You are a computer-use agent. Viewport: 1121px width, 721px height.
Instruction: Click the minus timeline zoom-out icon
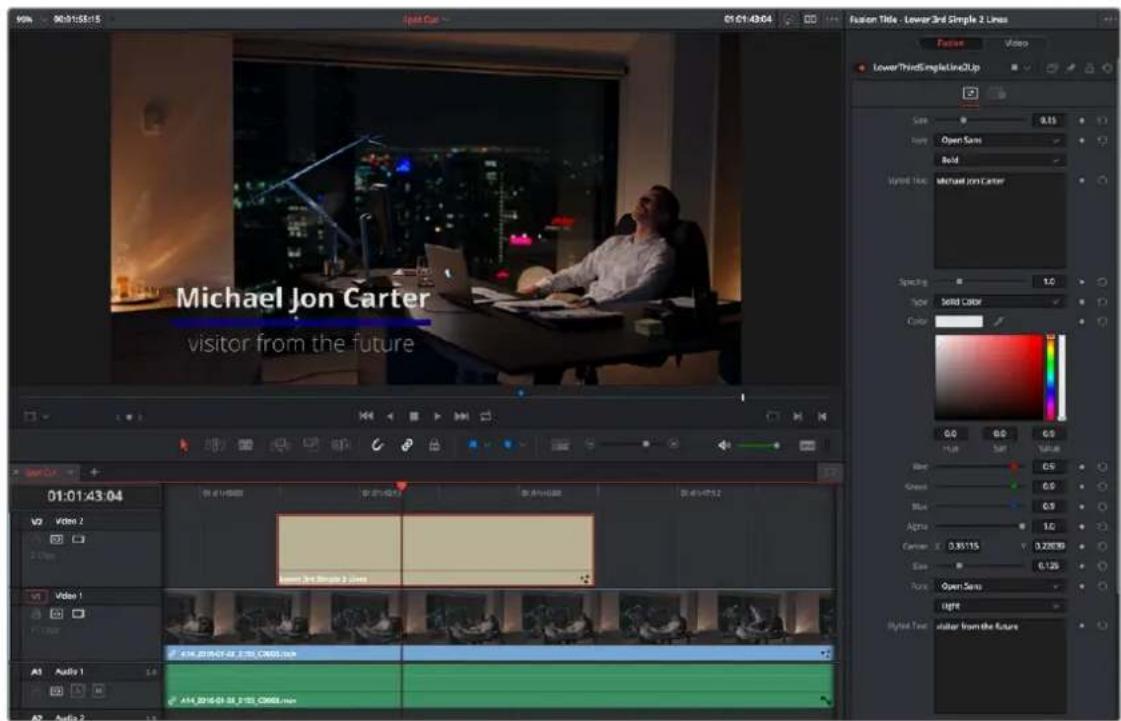click(591, 445)
